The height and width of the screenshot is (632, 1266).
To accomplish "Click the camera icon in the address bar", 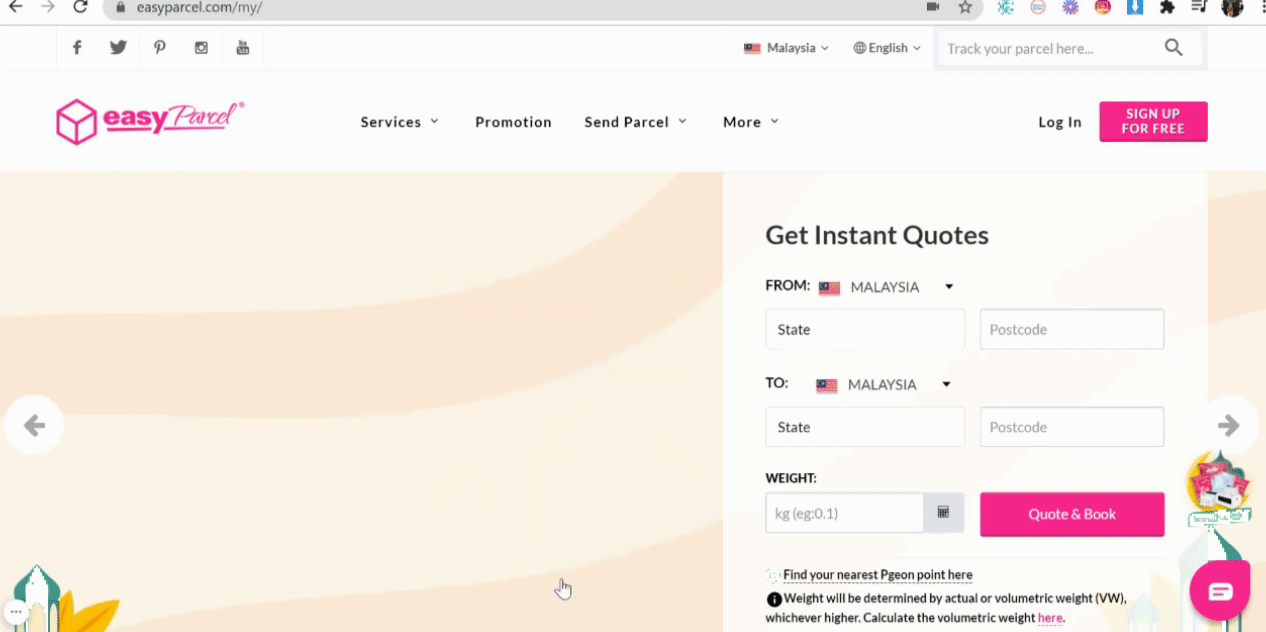I will pos(933,7).
